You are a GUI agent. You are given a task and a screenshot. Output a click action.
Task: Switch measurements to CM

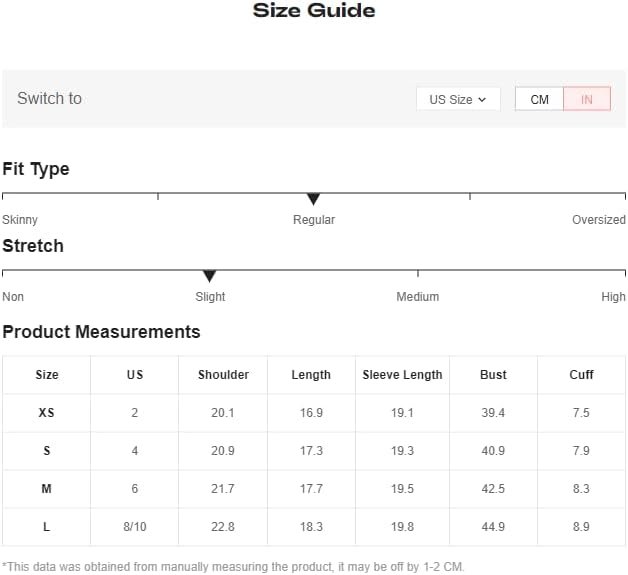539,99
